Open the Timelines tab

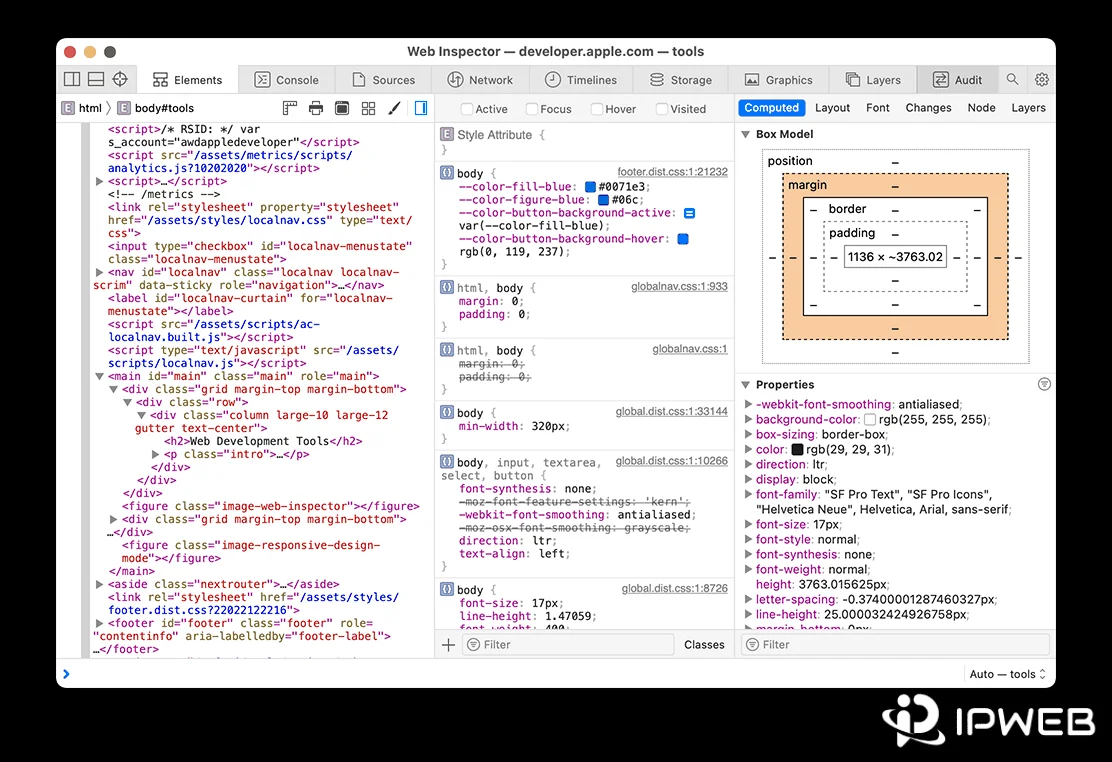[x=581, y=79]
